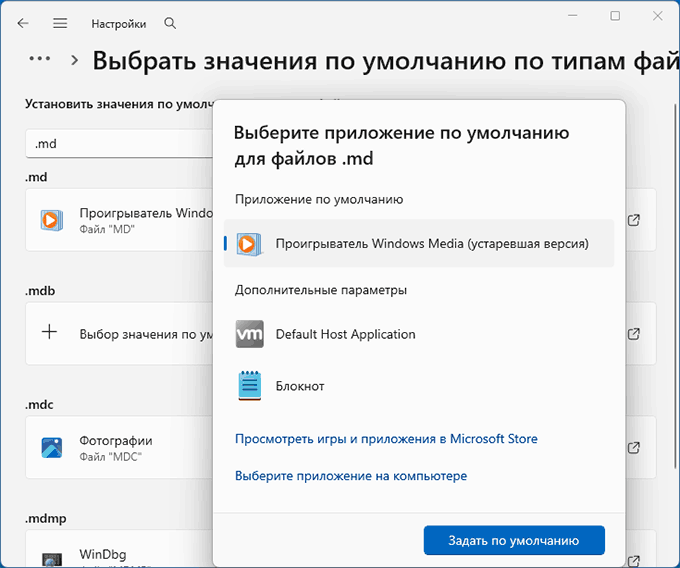Select Проигрыватель Windows Media in dialog
680x568 pixels.
point(419,243)
